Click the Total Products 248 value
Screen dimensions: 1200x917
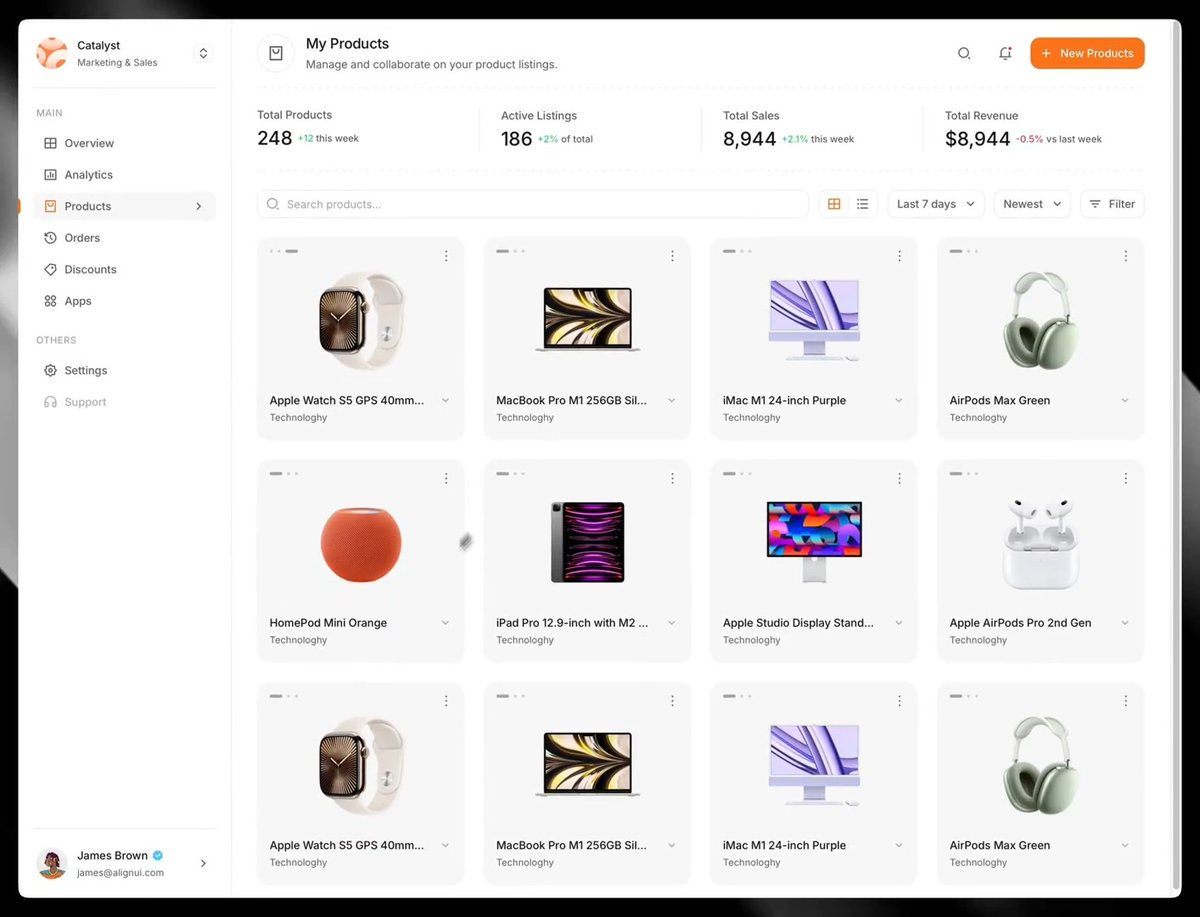pyautogui.click(x=275, y=139)
